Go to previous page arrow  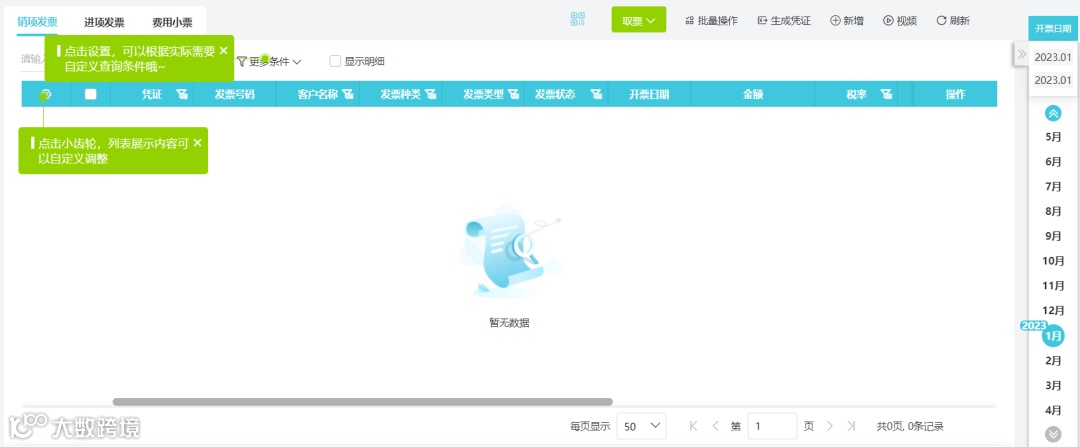pyautogui.click(x=715, y=426)
